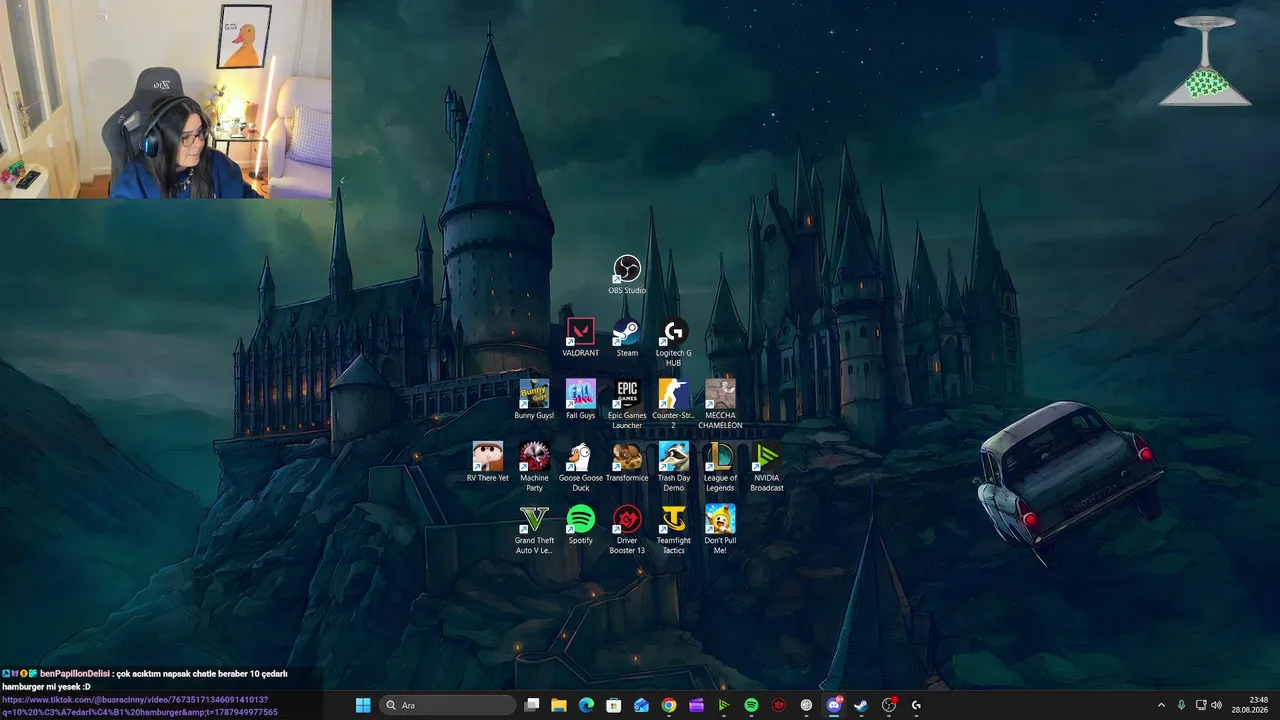Image resolution: width=1280 pixels, height=720 pixels.
Task: Open Logitech G HUB from the taskbar
Action: coord(916,705)
